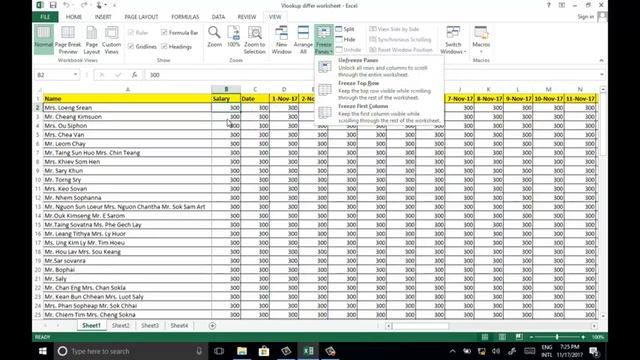Open the Action Center notifications icon
Screen dimensions: 640x360
click(x=594, y=351)
